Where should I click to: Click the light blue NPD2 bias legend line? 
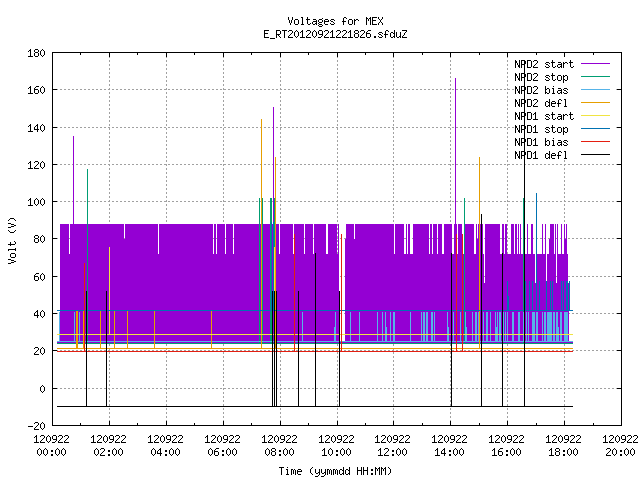(x=595, y=90)
